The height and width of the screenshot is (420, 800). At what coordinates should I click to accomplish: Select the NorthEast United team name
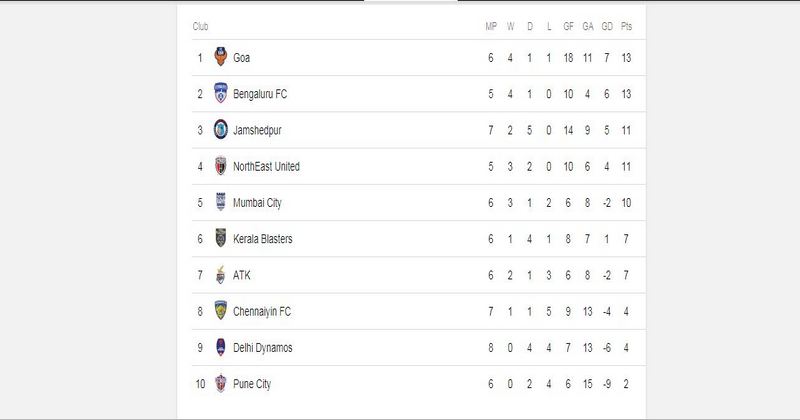pos(266,166)
